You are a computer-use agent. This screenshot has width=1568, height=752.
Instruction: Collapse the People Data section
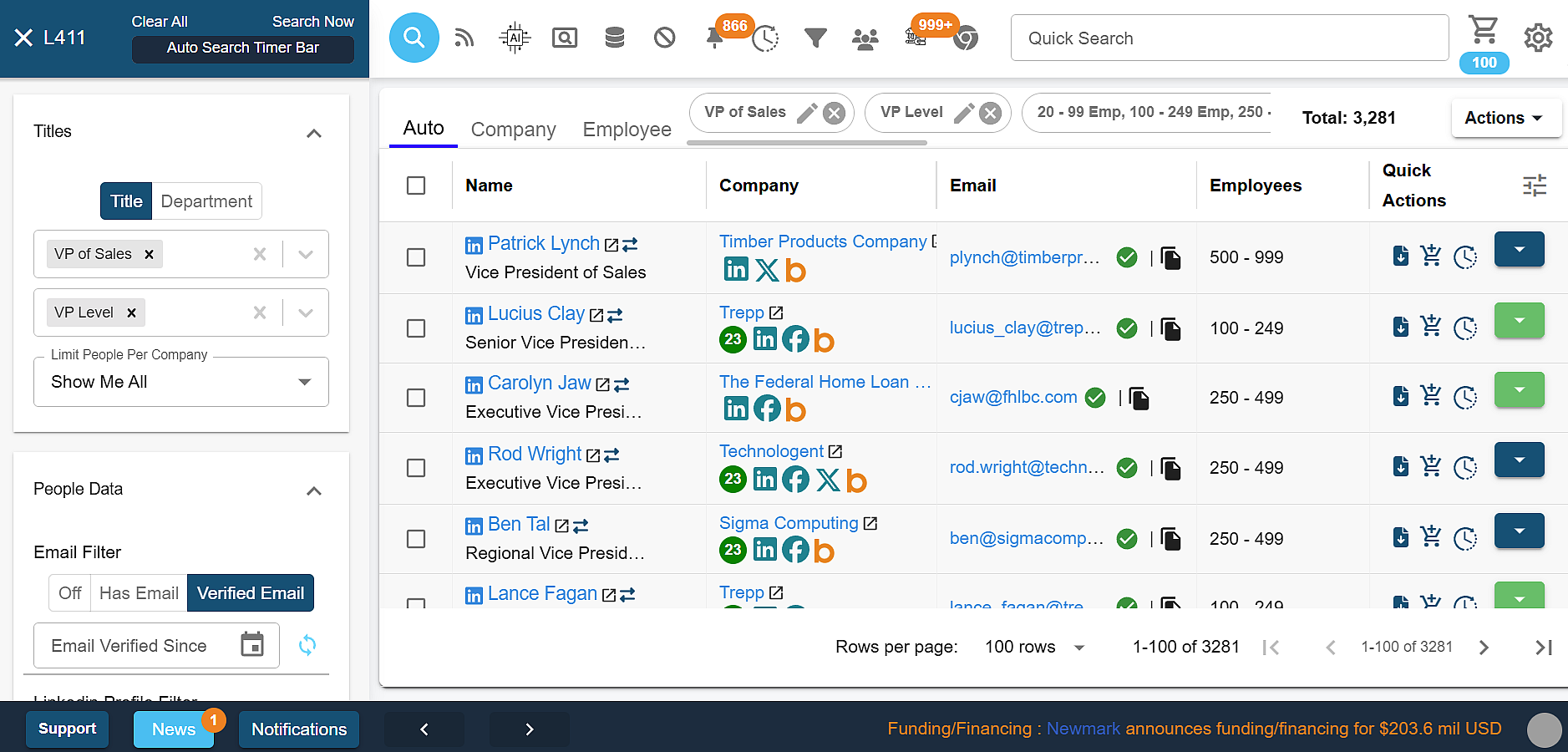tap(313, 491)
